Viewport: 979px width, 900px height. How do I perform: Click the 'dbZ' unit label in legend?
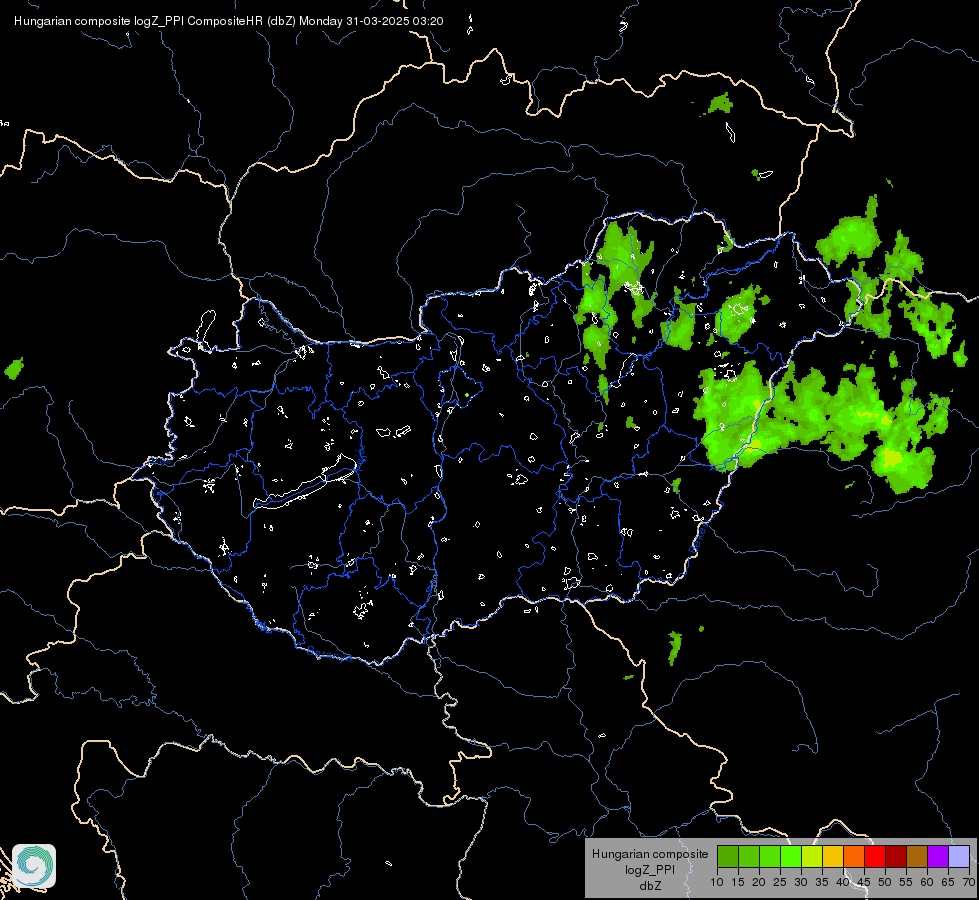[x=650, y=886]
